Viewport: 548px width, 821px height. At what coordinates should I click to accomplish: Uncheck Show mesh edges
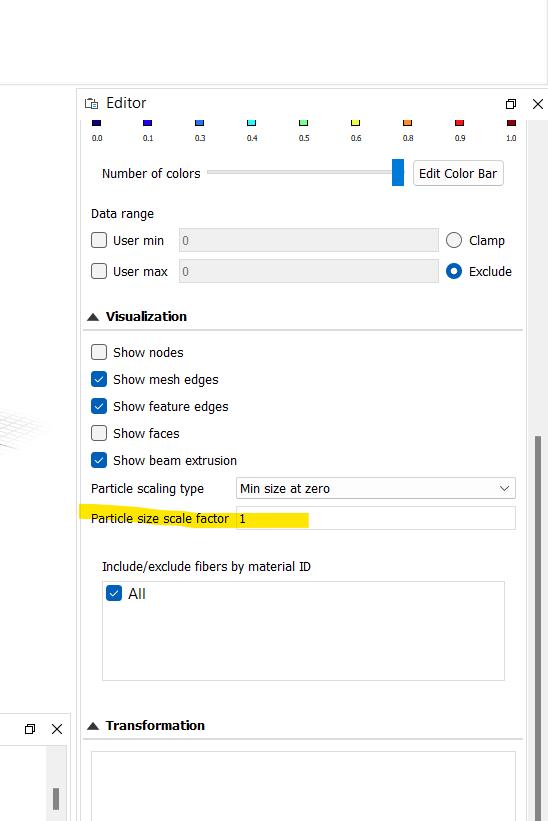pyautogui.click(x=99, y=379)
